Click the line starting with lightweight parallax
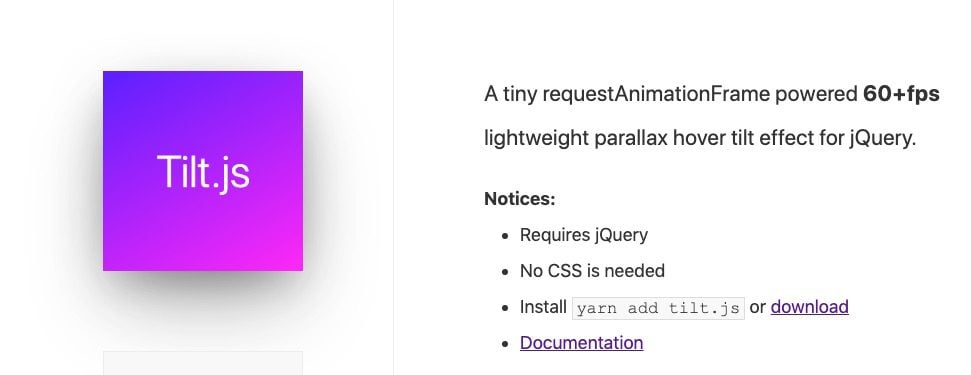This screenshot has height=375, width=971. tap(700, 139)
